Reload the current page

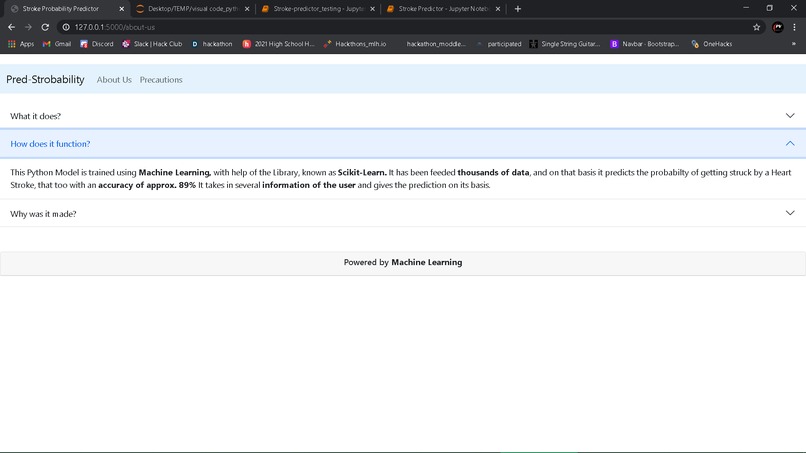[x=45, y=27]
